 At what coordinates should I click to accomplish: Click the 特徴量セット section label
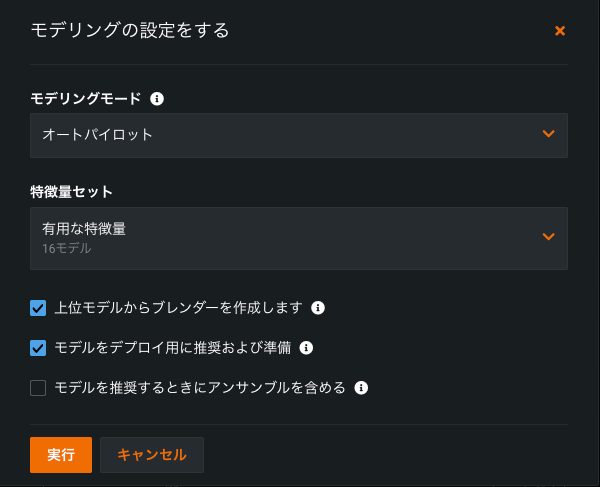pyautogui.click(x=71, y=192)
